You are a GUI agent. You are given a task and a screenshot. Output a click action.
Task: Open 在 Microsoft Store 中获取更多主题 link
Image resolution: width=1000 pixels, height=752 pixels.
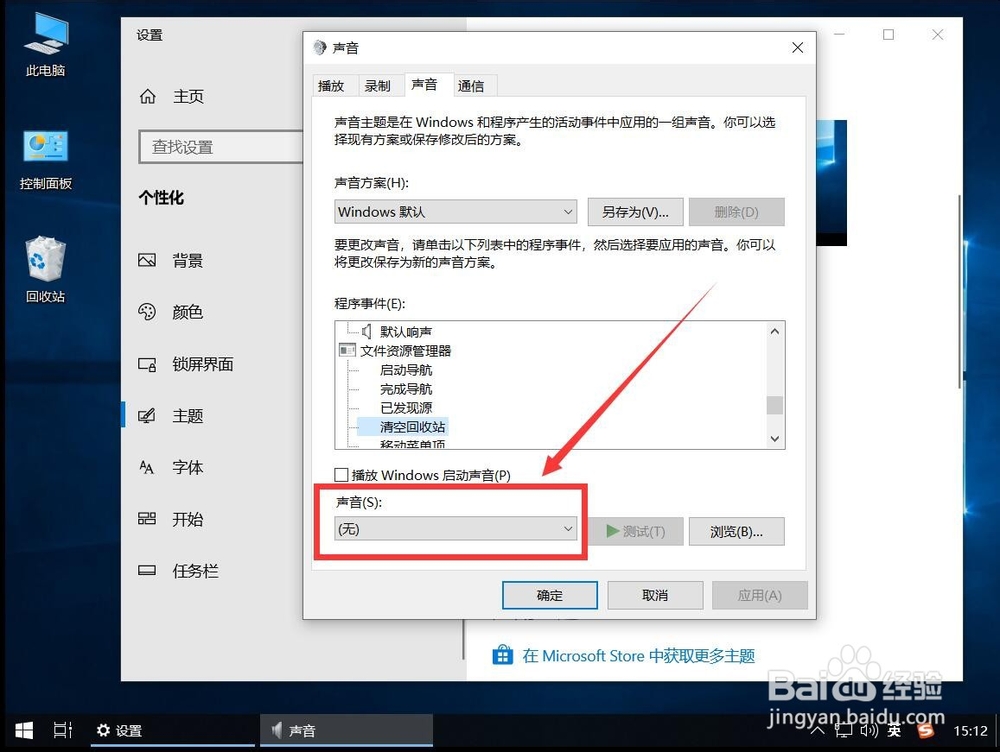[638, 656]
